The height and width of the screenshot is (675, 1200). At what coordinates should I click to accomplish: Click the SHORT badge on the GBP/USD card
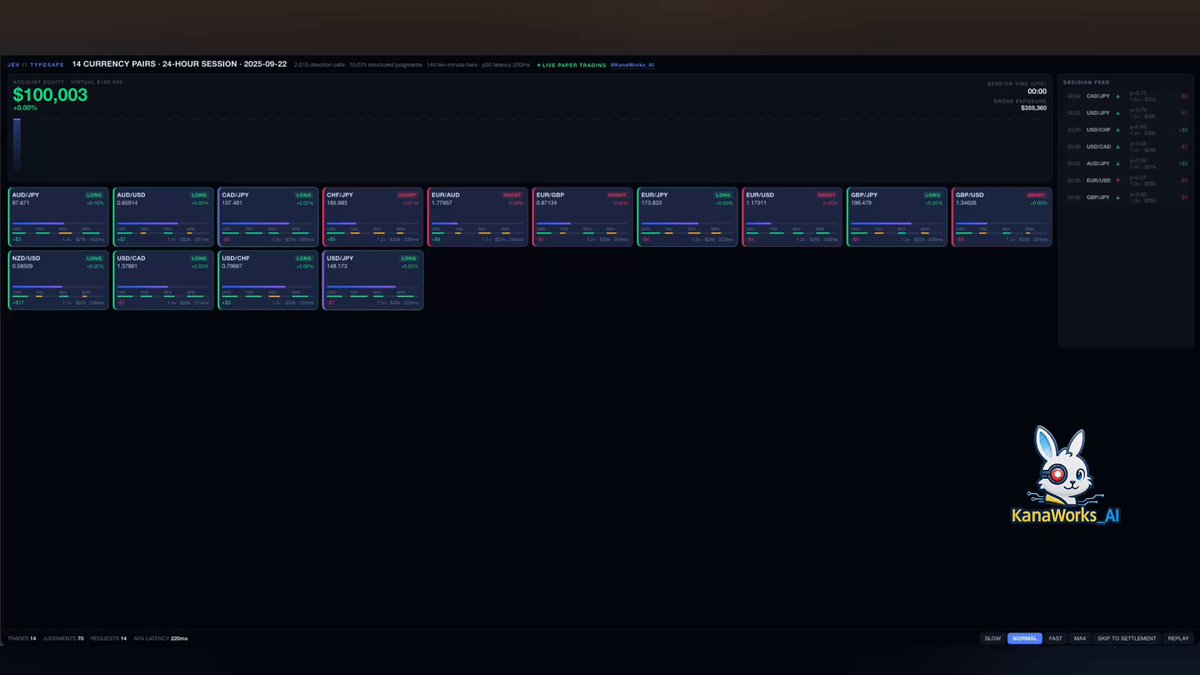(1036, 195)
